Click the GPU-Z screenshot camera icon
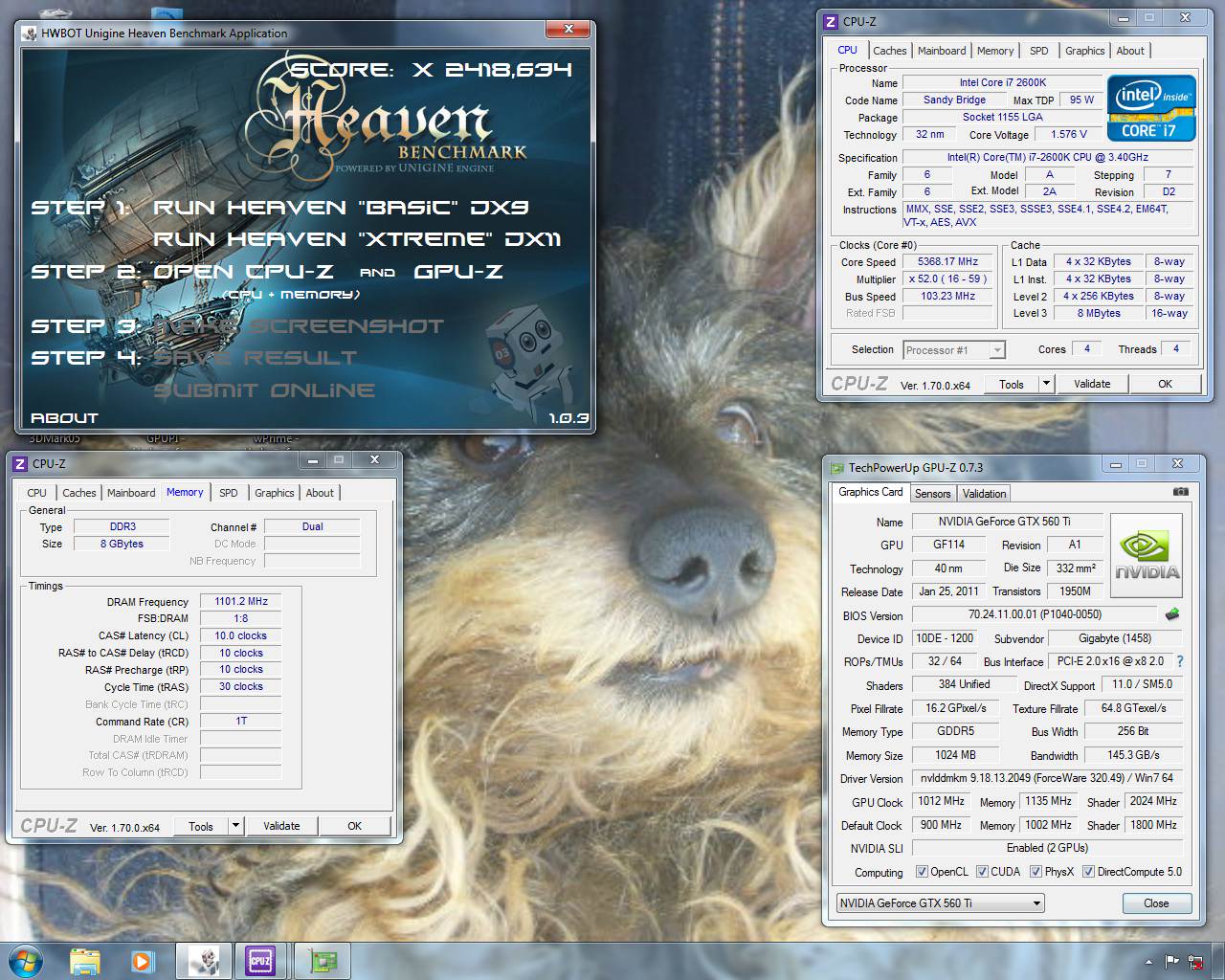Screen dimensions: 1225x980 pyautogui.click(x=1180, y=492)
